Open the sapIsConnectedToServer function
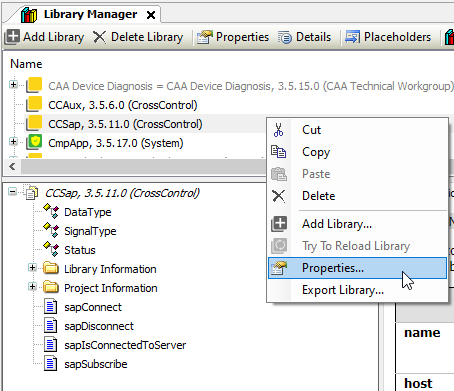This screenshot has height=391, width=454. coord(125,345)
